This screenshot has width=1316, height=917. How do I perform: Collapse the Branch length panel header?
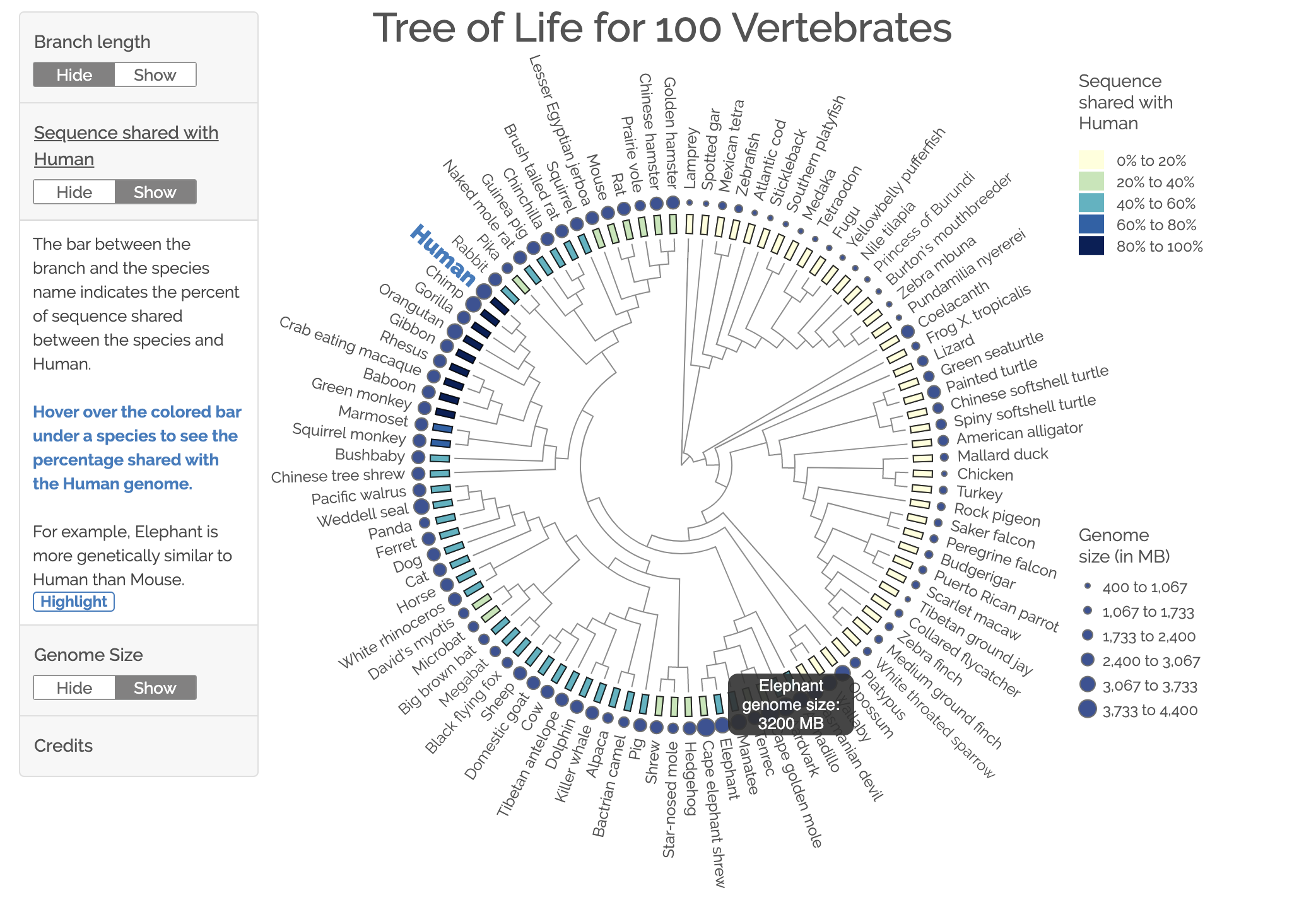92,42
